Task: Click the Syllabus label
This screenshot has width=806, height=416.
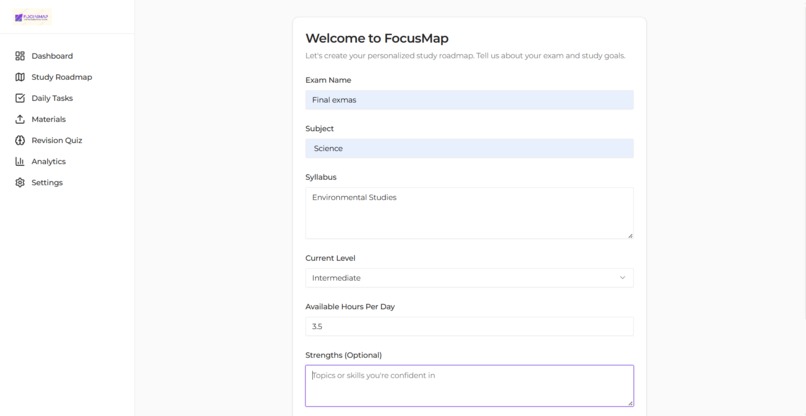Action: [321, 177]
